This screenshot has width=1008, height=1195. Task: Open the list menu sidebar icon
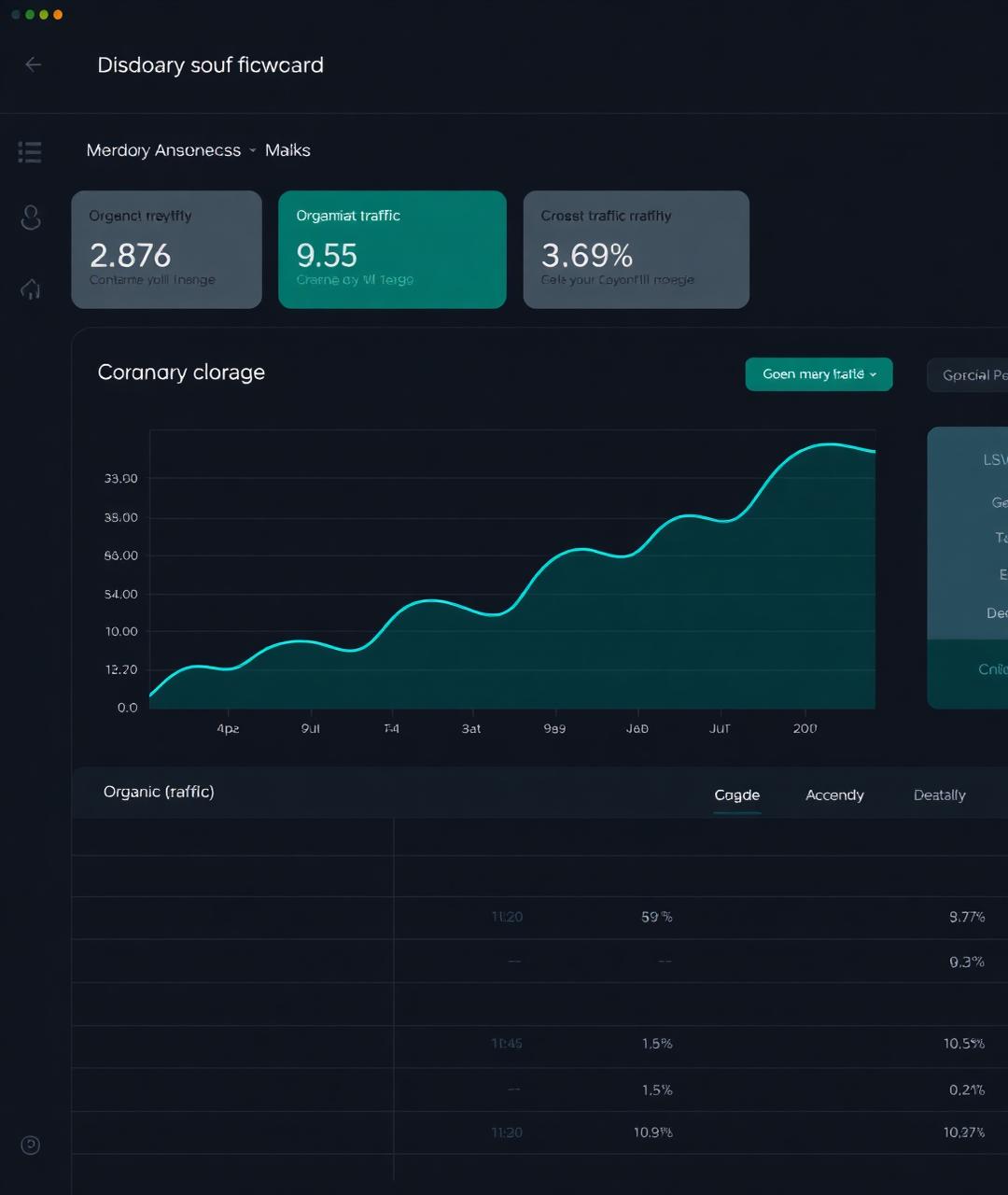tap(30, 152)
